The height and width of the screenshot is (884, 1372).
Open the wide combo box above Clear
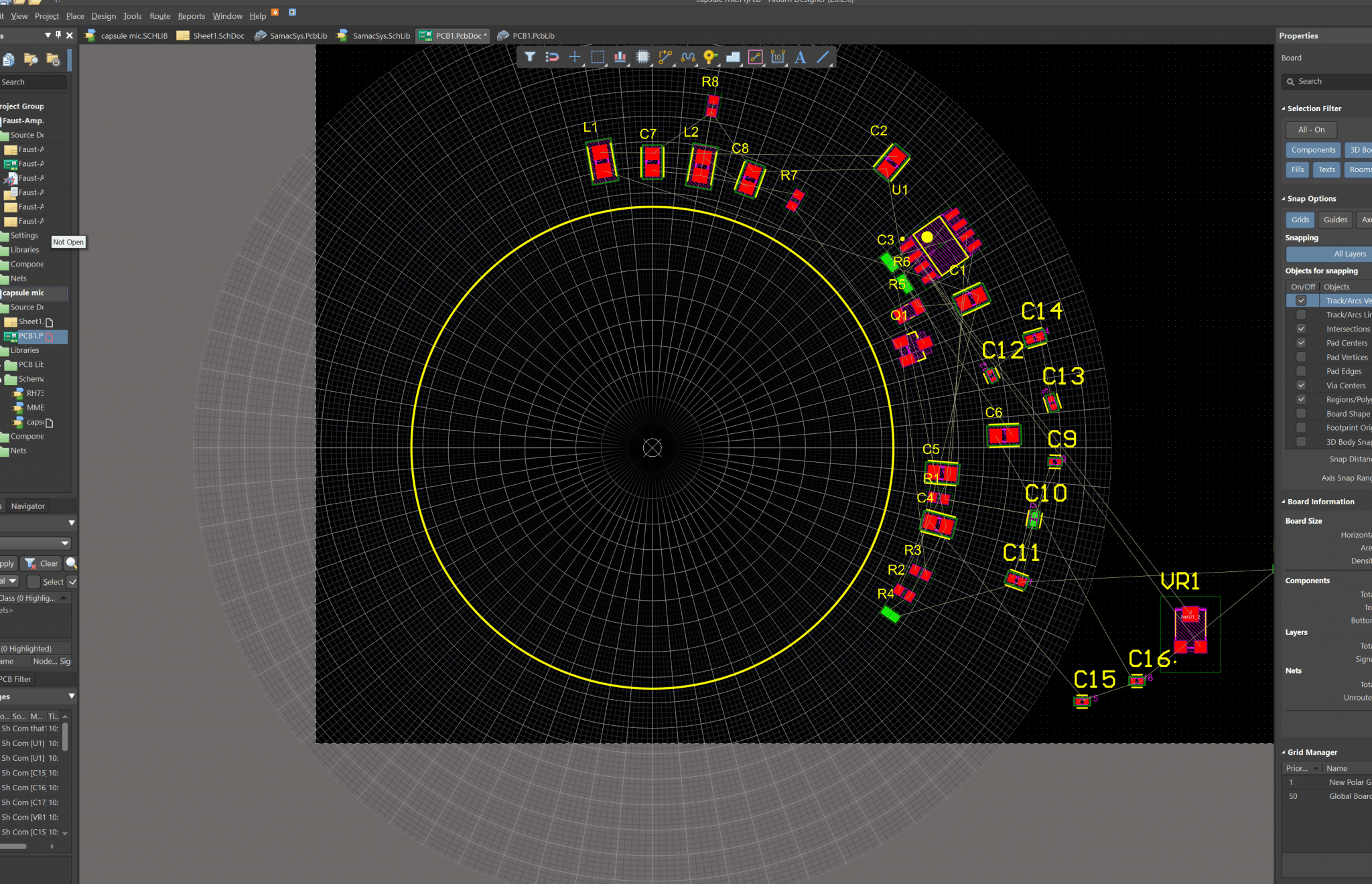point(36,543)
